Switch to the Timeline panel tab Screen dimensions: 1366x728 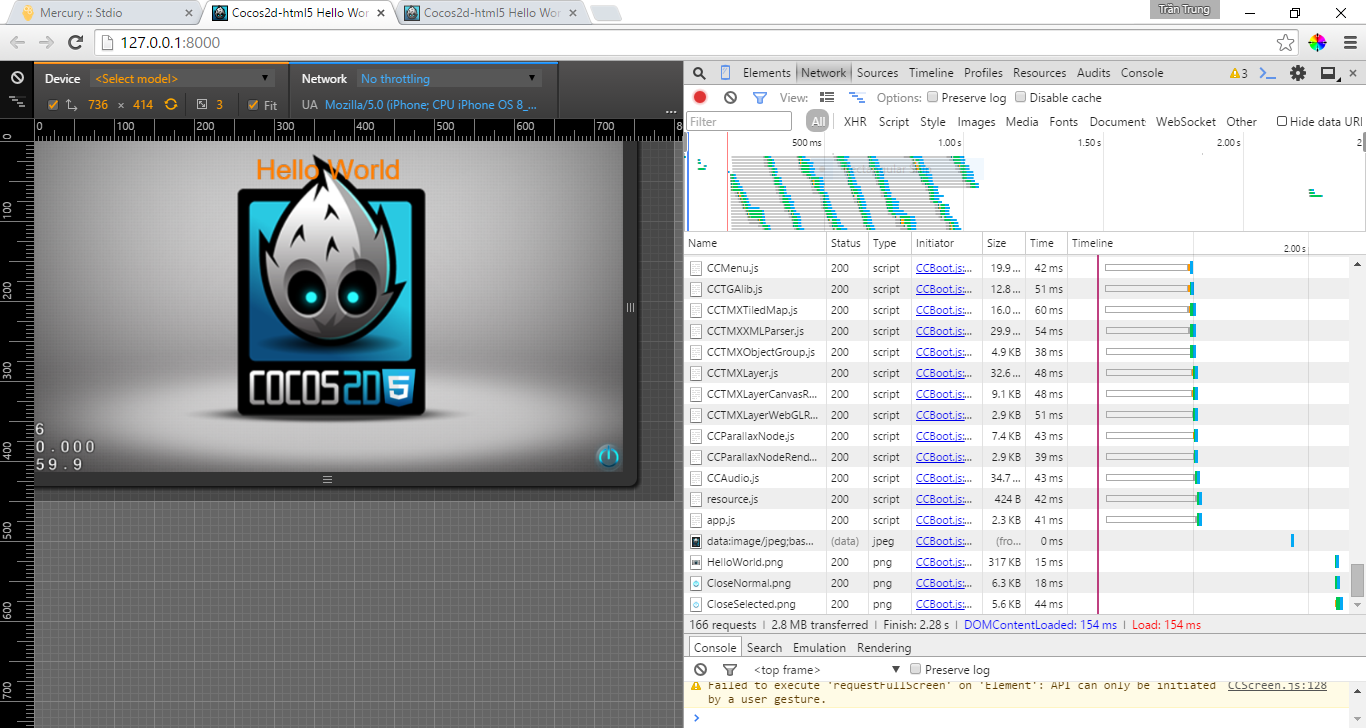pyautogui.click(x=931, y=73)
